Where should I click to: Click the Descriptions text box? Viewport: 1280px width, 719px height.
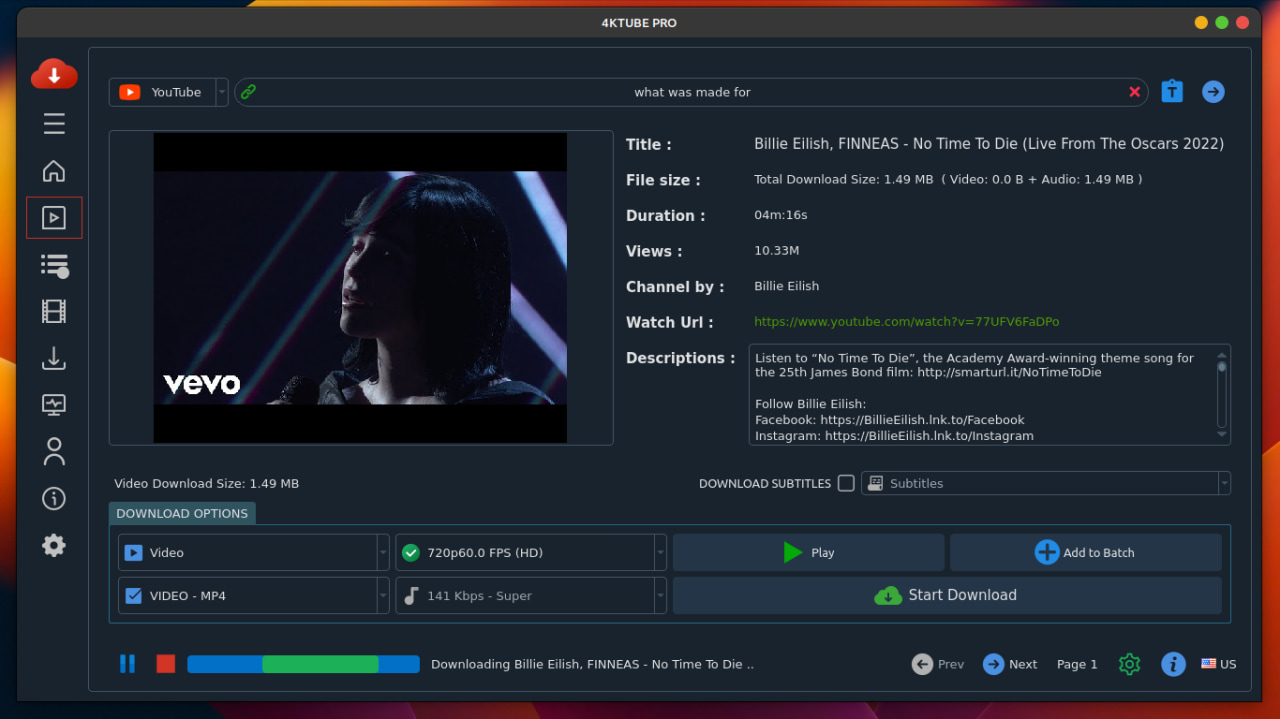990,395
